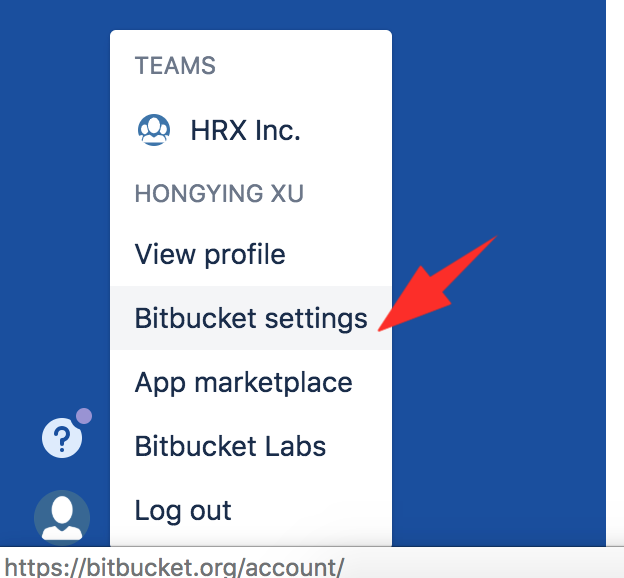Image resolution: width=624 pixels, height=578 pixels.
Task: Click the white strip at right edge
Action: [x=615, y=273]
